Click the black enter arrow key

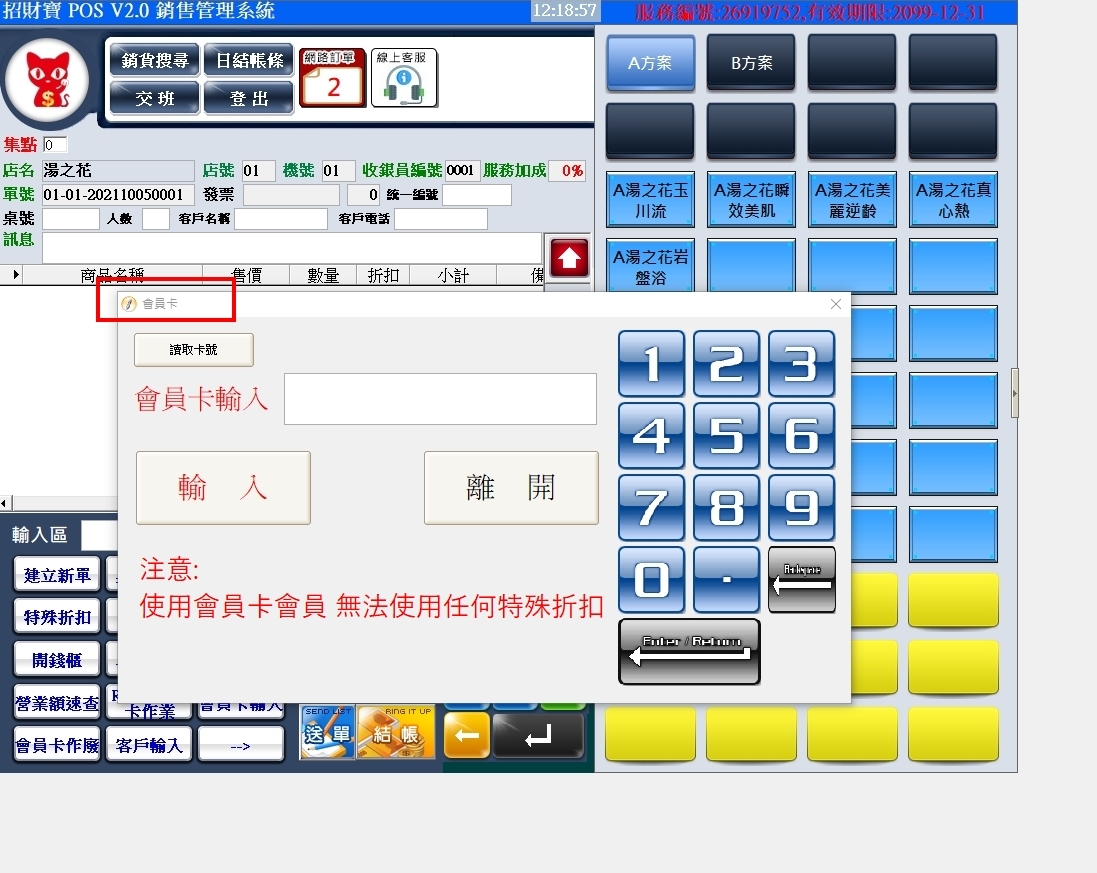click(x=538, y=735)
